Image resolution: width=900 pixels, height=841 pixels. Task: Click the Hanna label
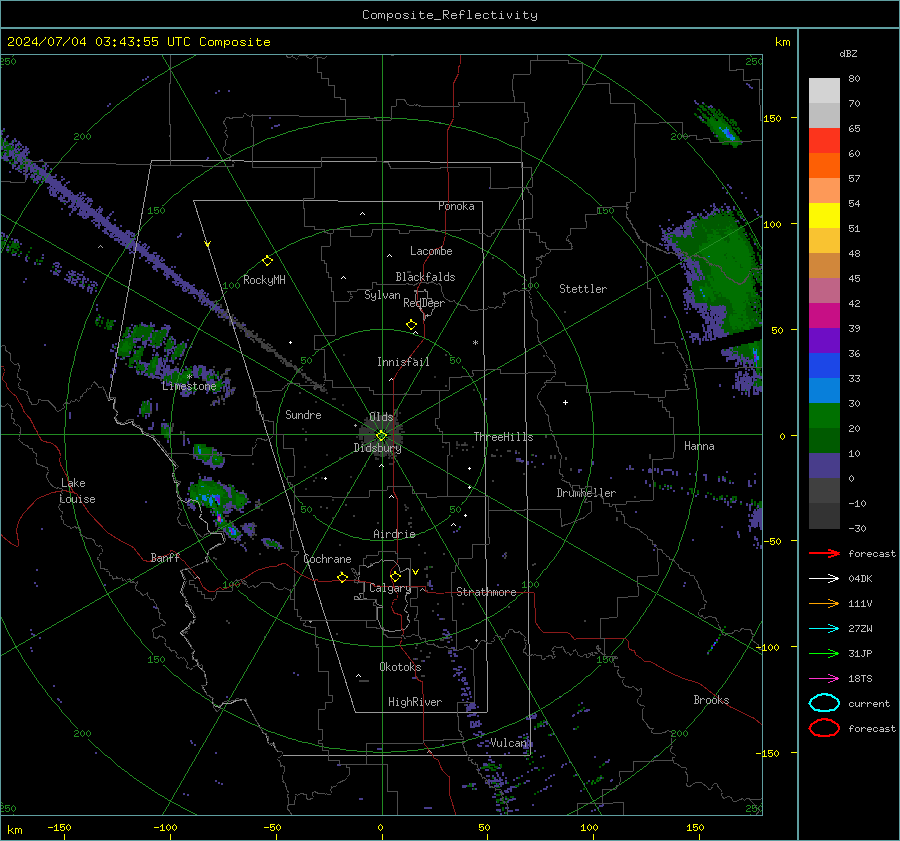point(699,446)
